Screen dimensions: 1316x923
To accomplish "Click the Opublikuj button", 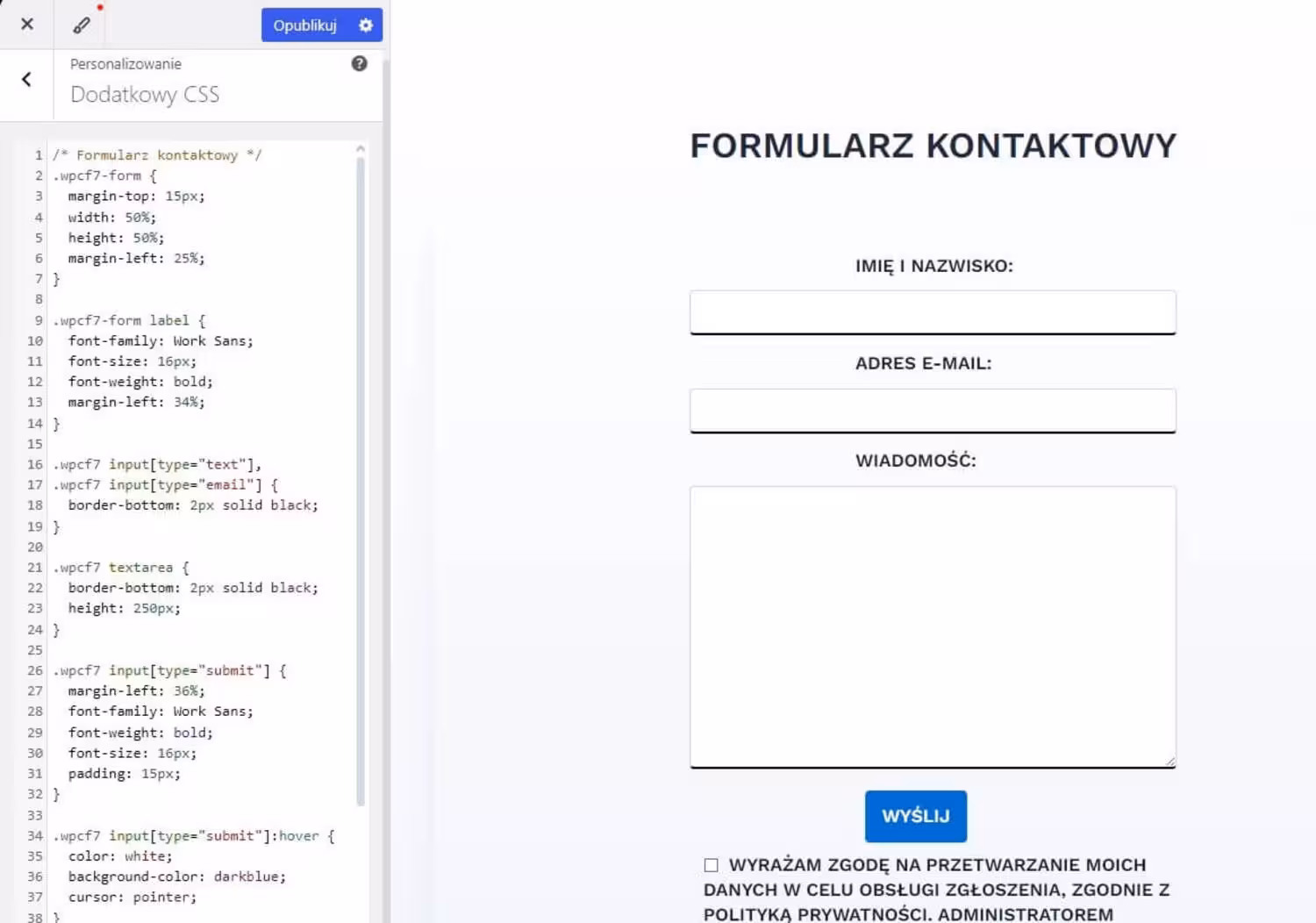I will tap(304, 25).
